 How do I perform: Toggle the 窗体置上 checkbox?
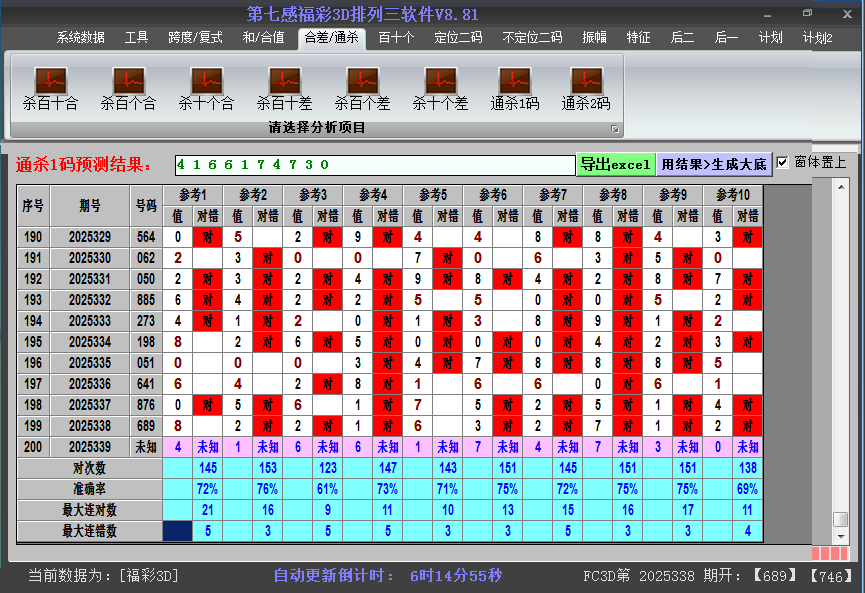click(x=783, y=163)
